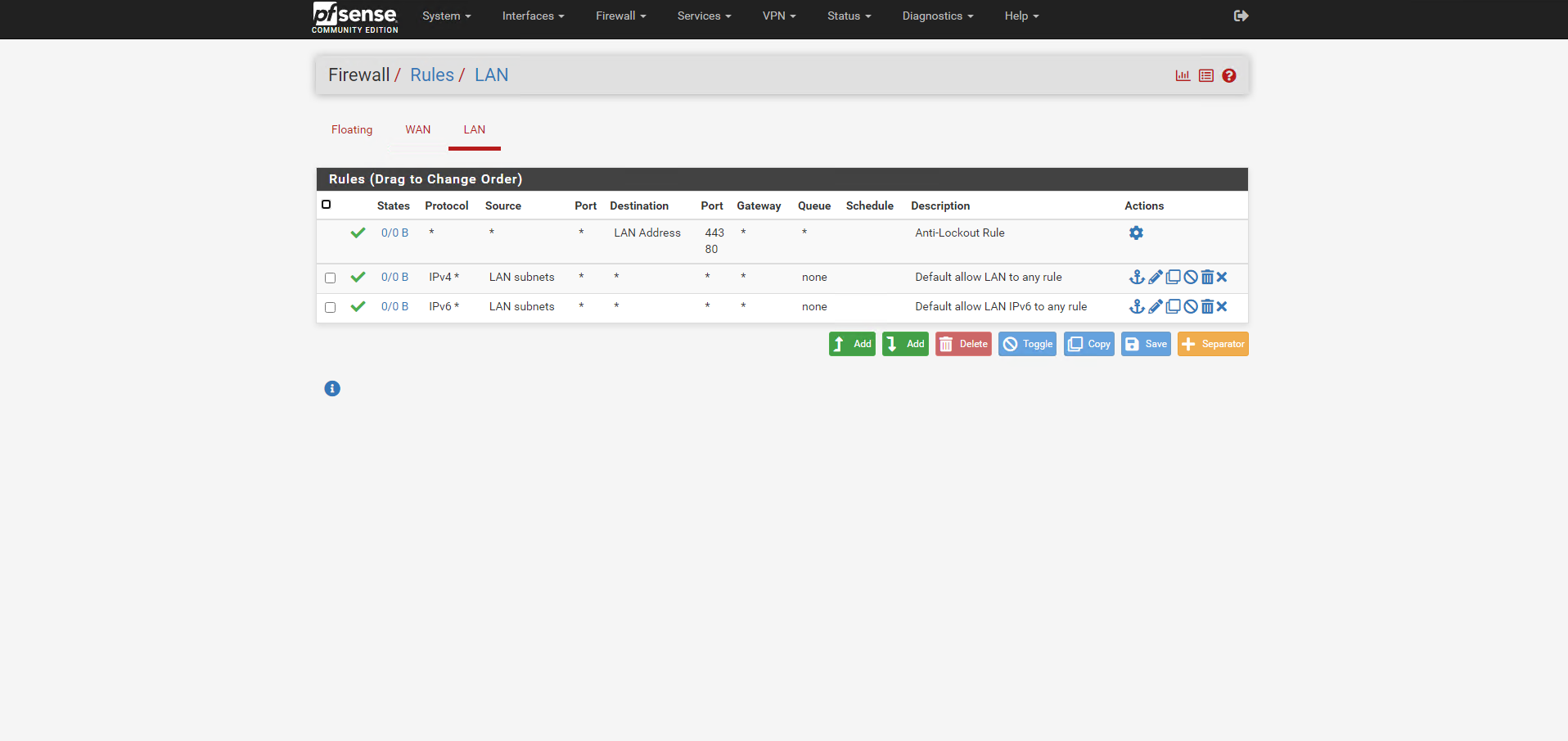This screenshot has height=741, width=1568.
Task: Click Anti-Lockout Rule settings gear icon
Action: pyautogui.click(x=1136, y=233)
